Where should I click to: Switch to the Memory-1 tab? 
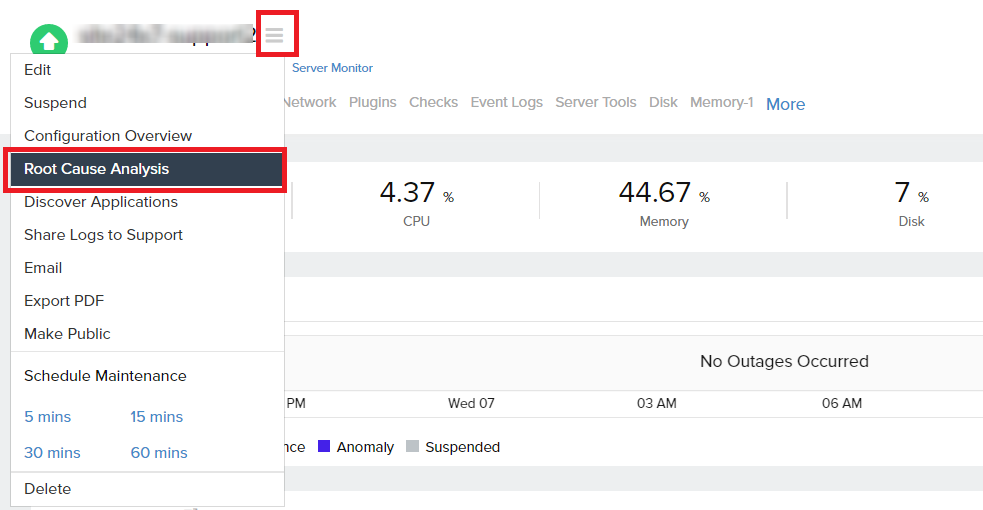722,102
